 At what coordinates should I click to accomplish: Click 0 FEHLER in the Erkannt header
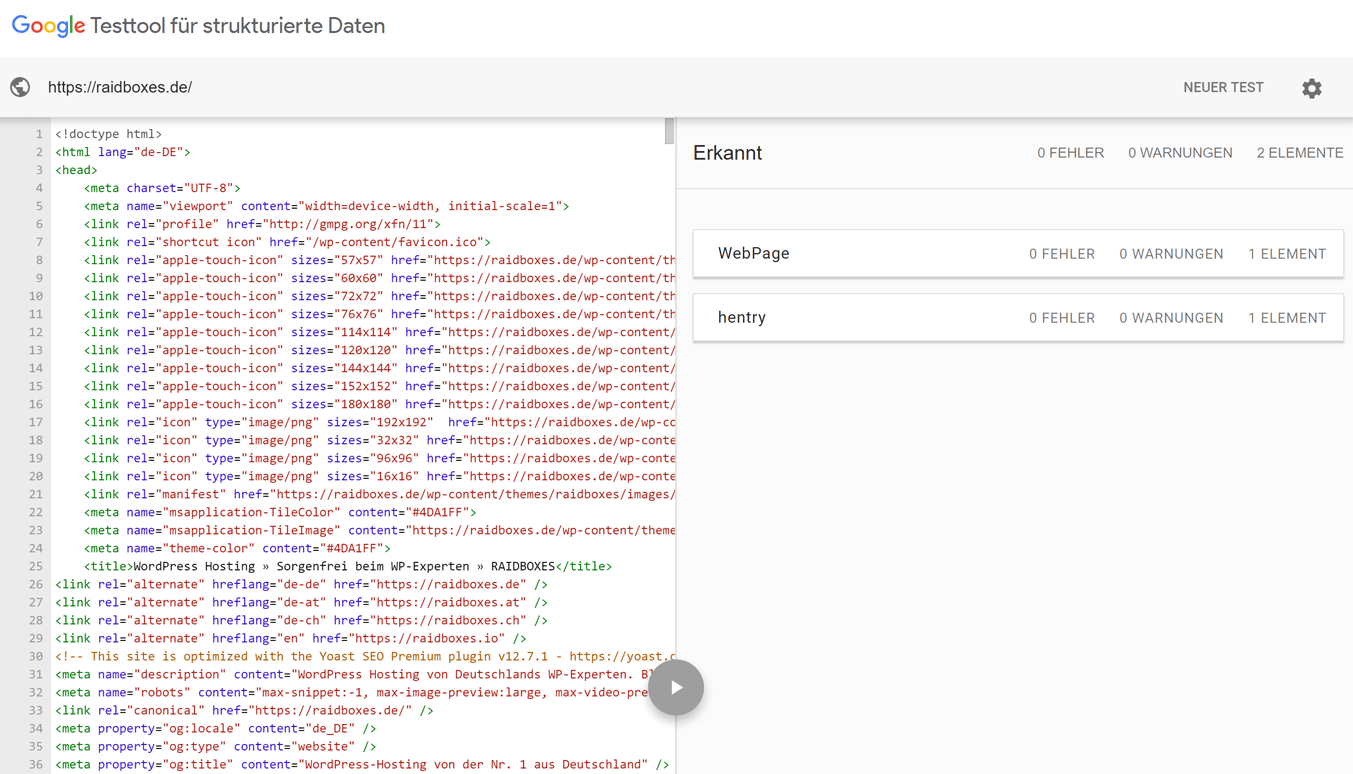[1070, 153]
